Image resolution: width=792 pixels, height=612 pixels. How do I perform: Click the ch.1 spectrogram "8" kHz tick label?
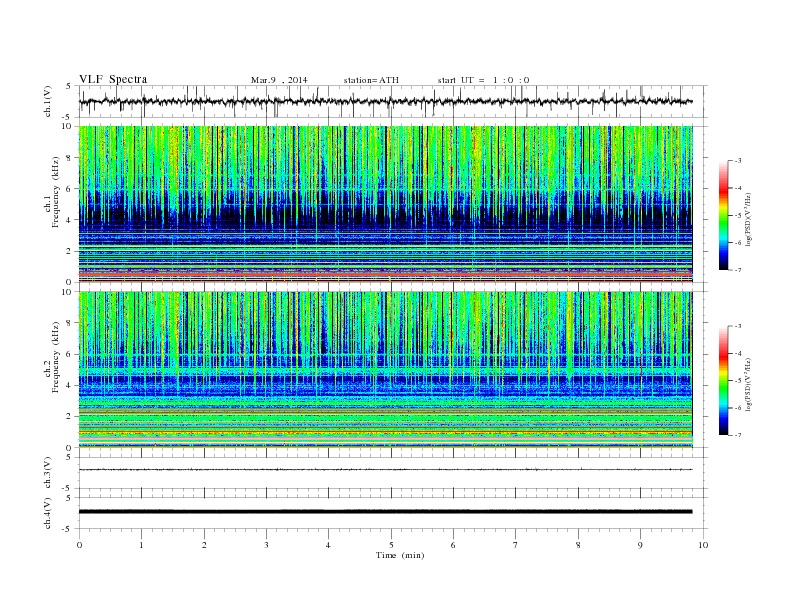pos(70,158)
